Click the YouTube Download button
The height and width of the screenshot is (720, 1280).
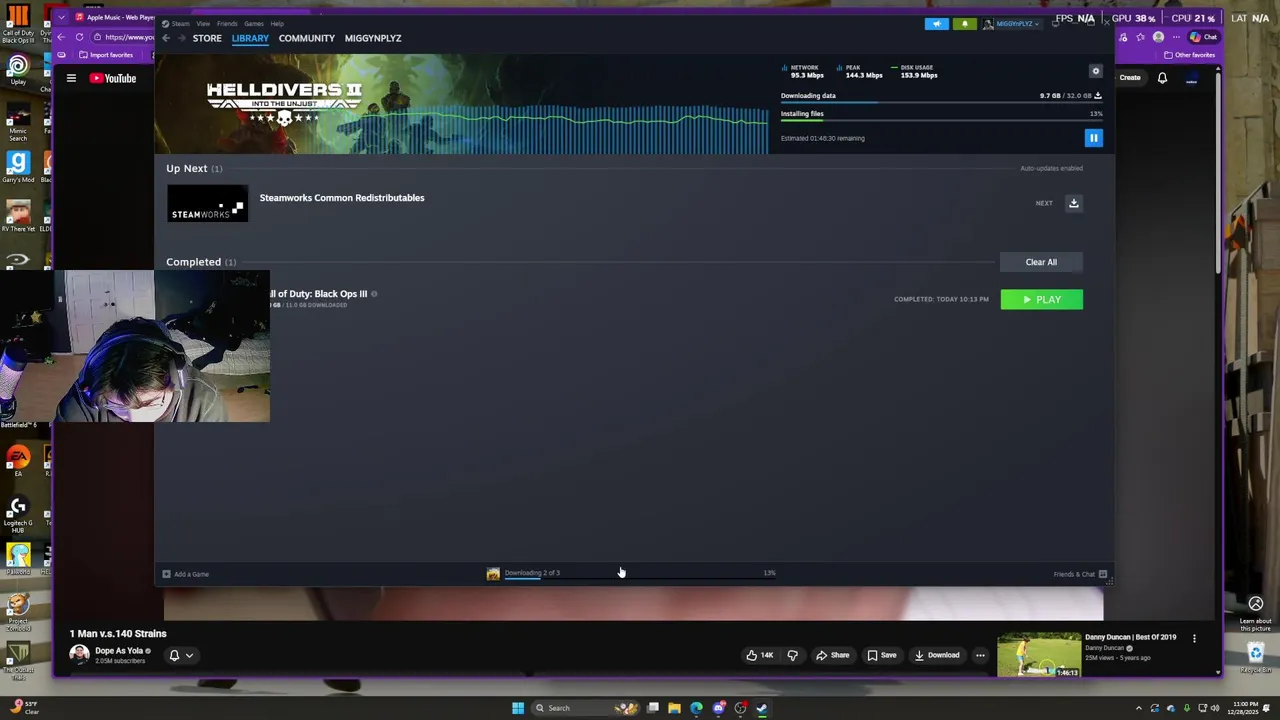click(x=936, y=655)
